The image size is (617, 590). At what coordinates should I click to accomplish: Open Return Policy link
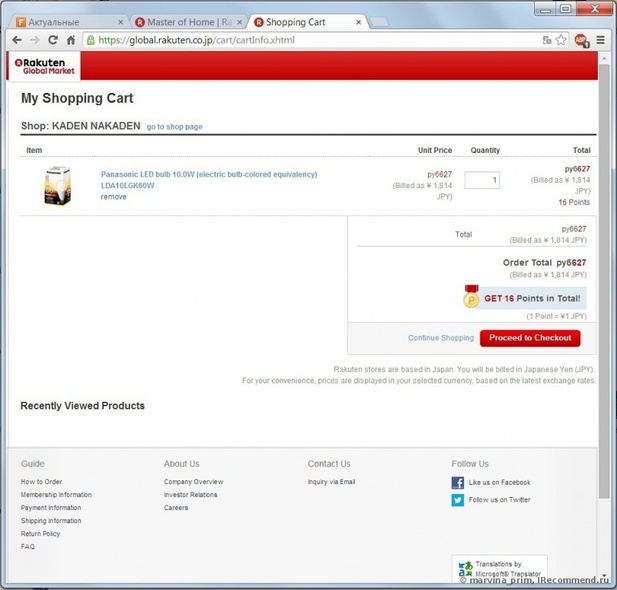[40, 534]
